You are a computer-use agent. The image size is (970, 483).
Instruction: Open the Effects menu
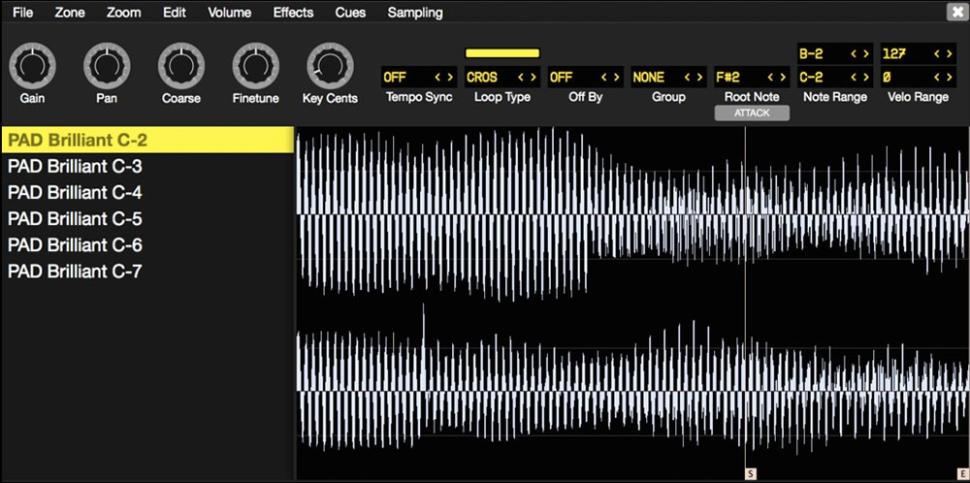(x=293, y=13)
